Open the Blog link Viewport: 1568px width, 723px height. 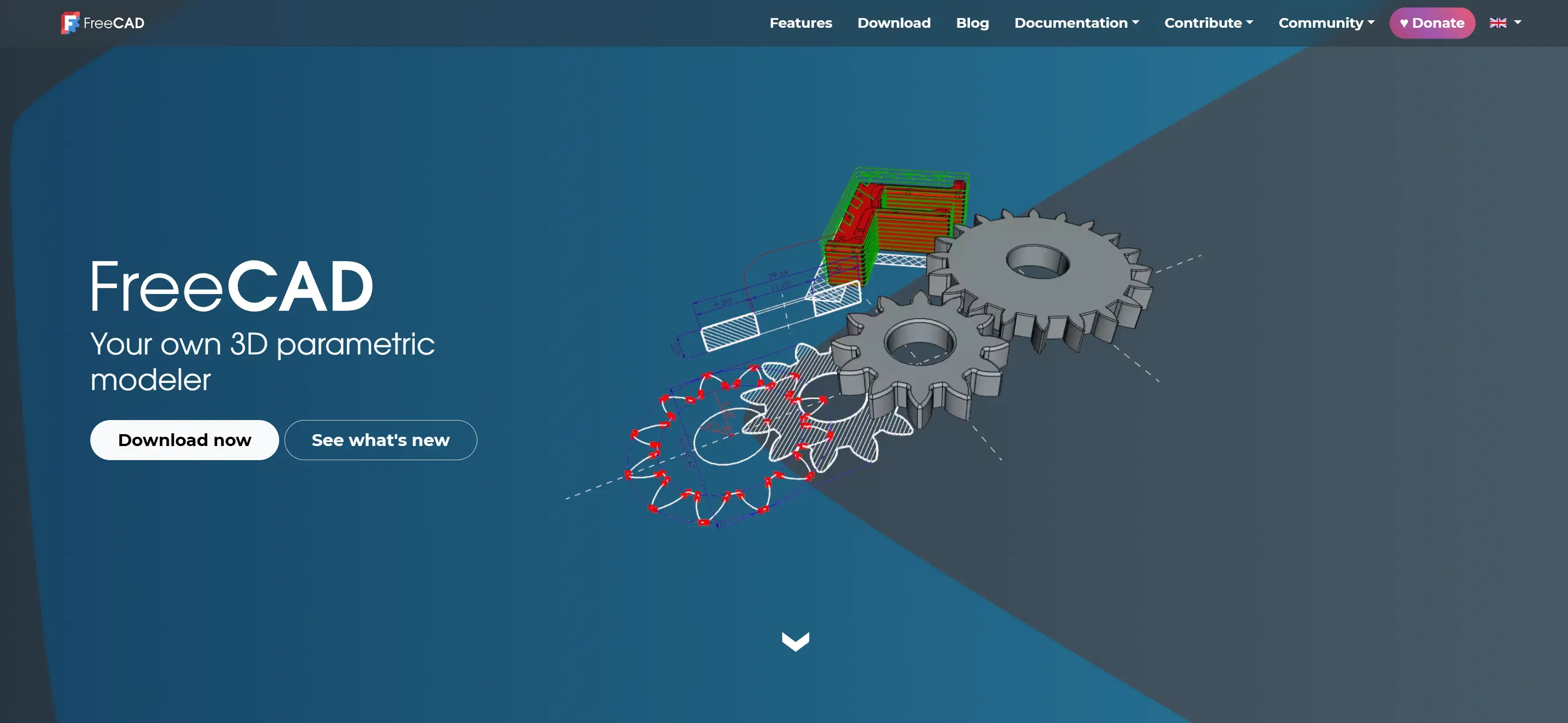(972, 23)
